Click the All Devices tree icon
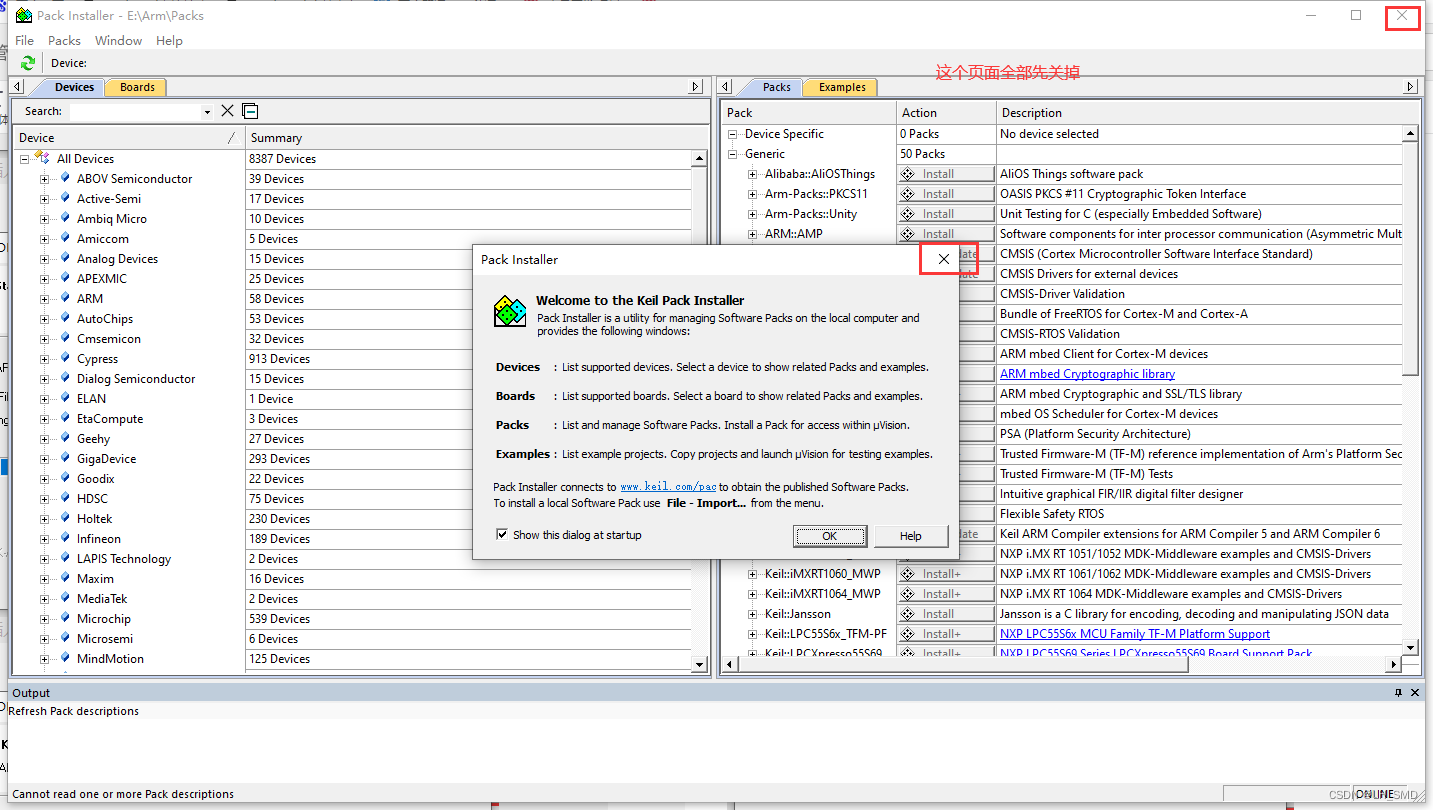Screen dimensions: 1433x810 click(43, 158)
